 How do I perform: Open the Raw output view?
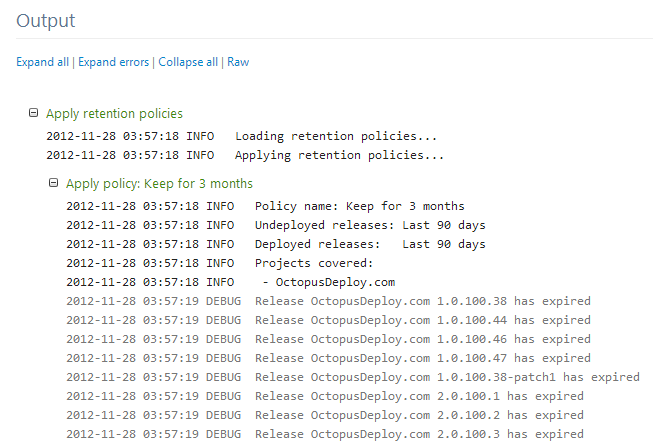coord(238,62)
